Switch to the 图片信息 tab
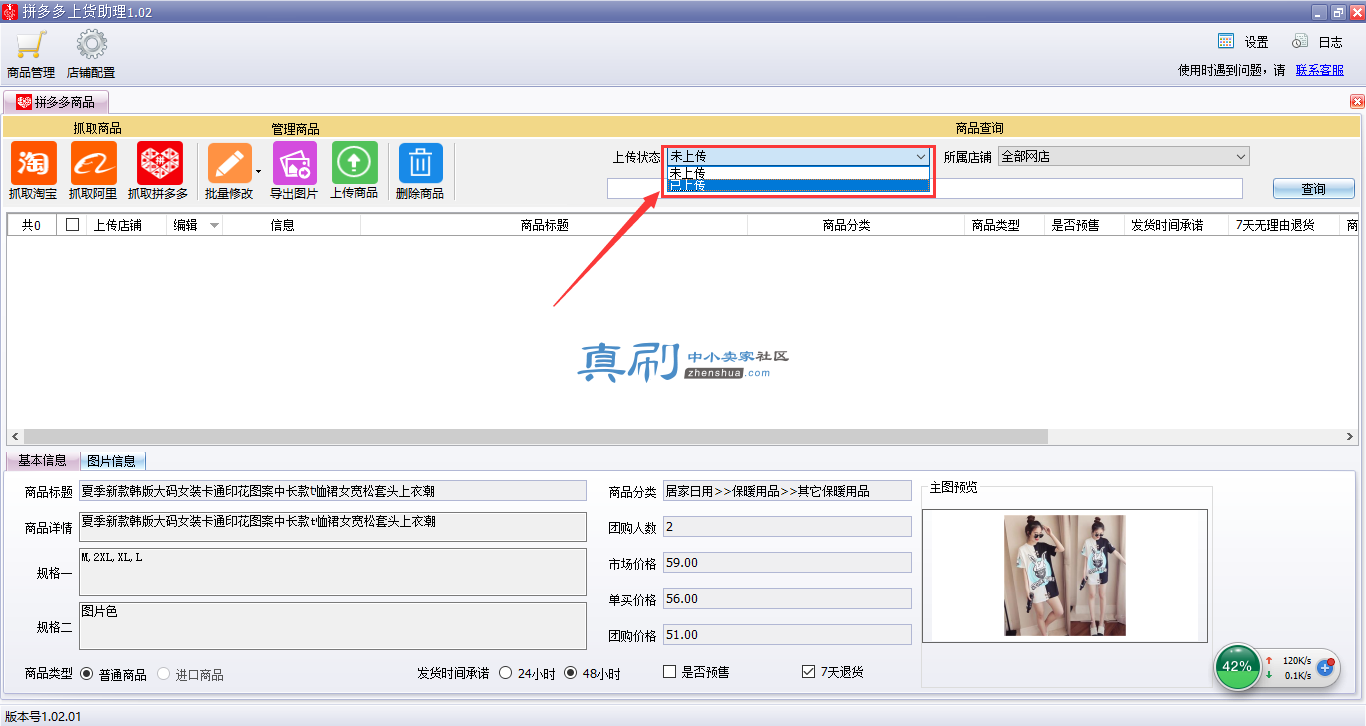The height and width of the screenshot is (726, 1366). [x=112, y=461]
